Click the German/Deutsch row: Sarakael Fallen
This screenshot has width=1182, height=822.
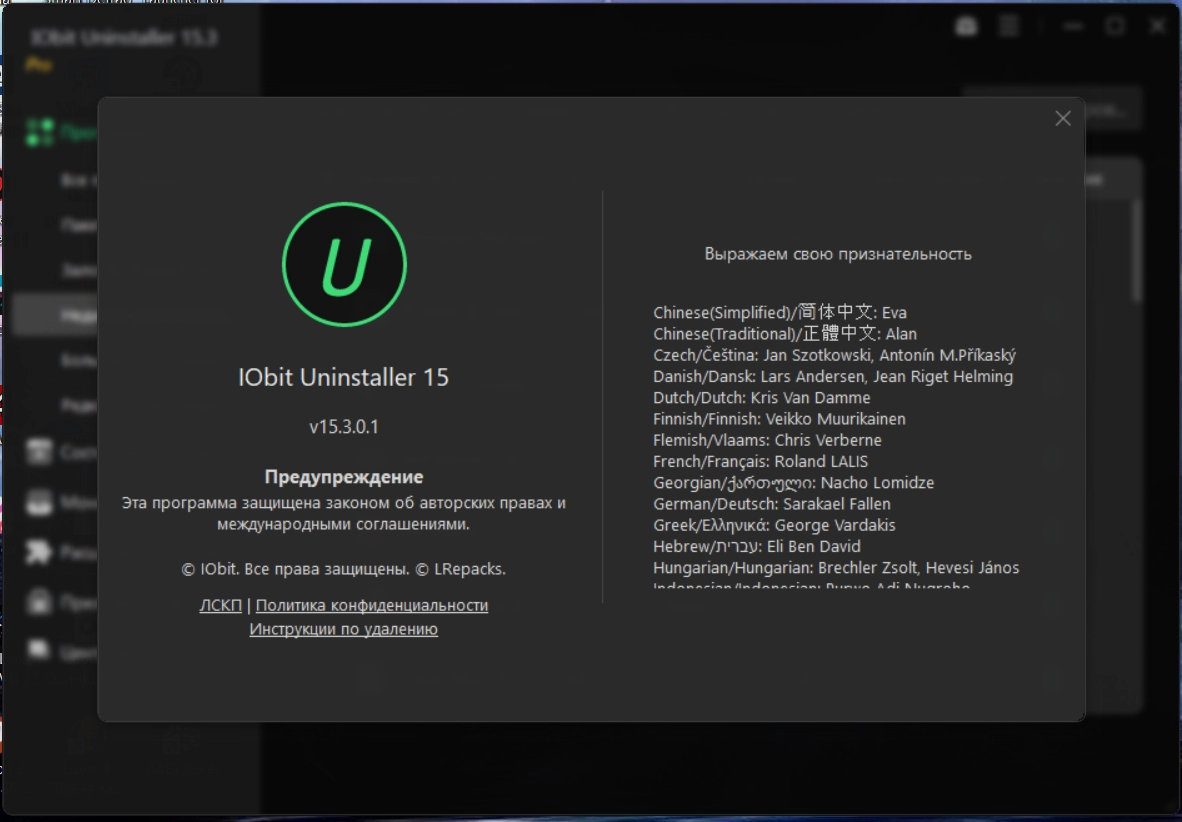[x=772, y=504]
